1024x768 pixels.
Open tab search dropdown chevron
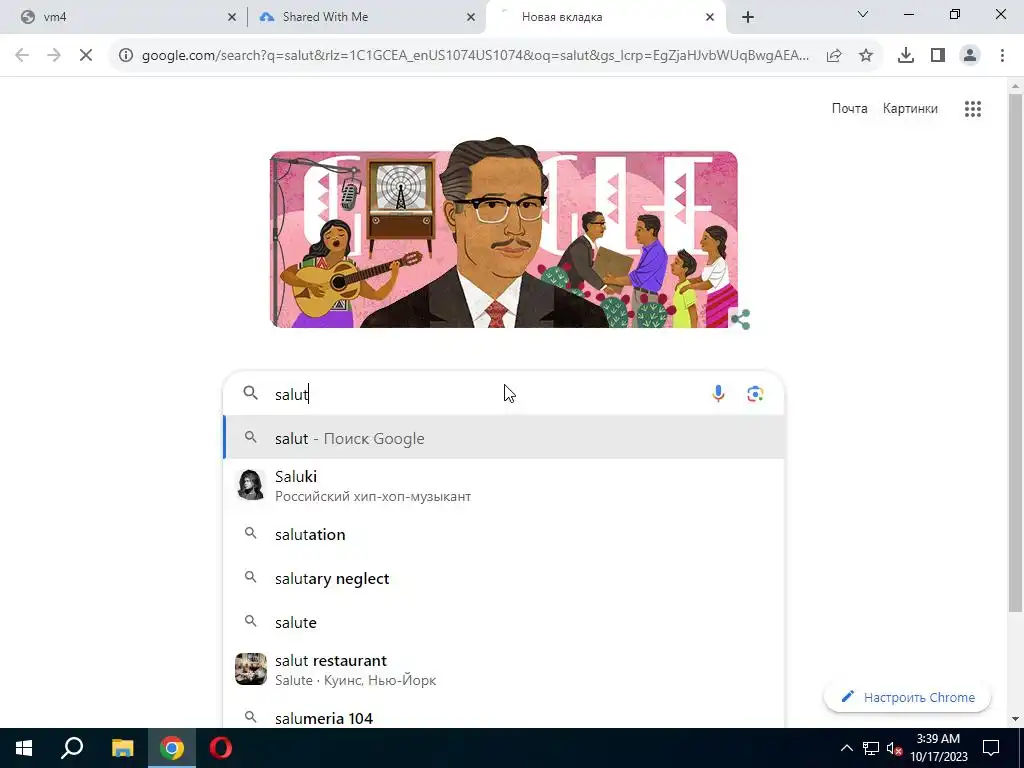coord(863,14)
